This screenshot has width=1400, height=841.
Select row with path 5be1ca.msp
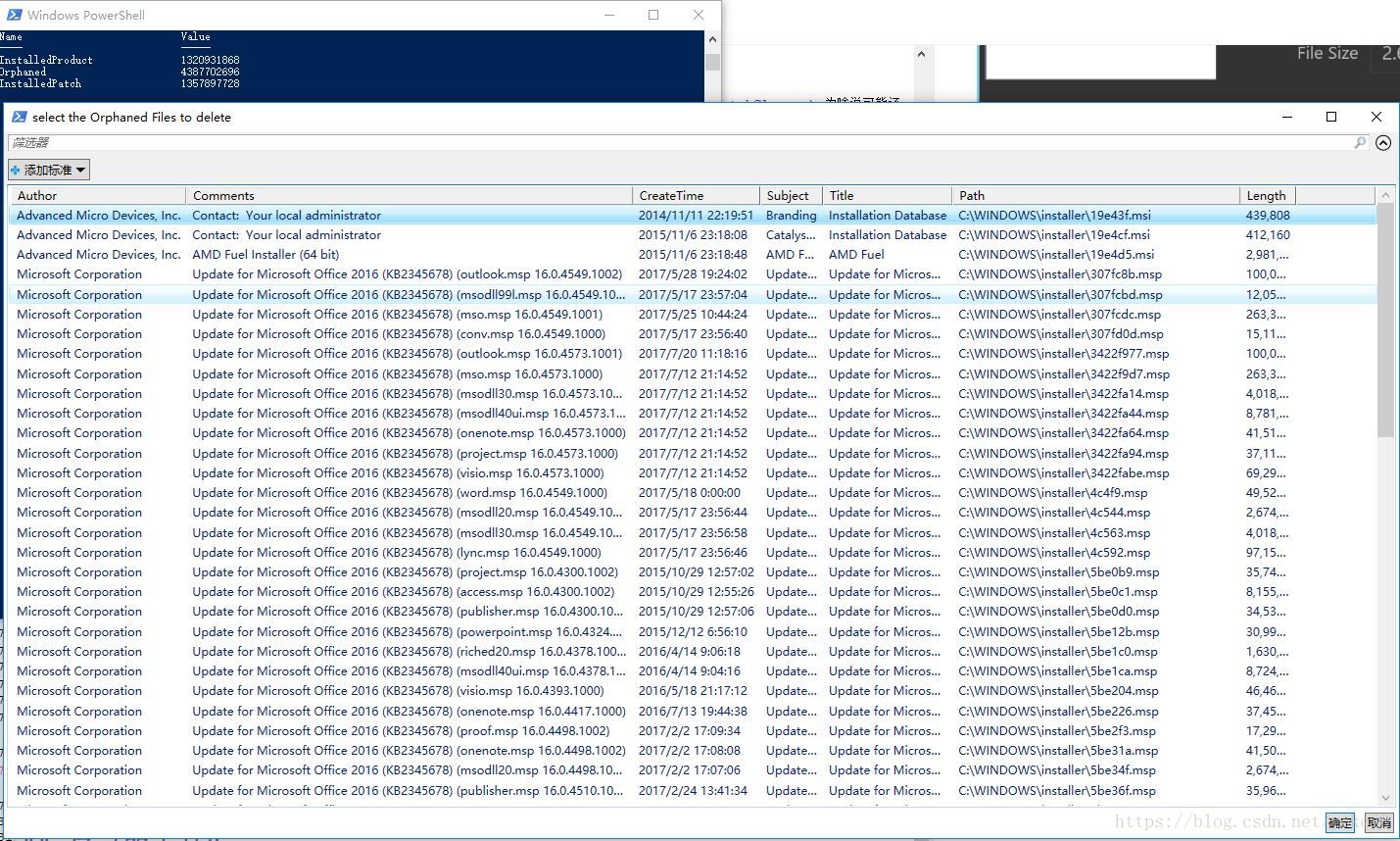click(x=692, y=670)
